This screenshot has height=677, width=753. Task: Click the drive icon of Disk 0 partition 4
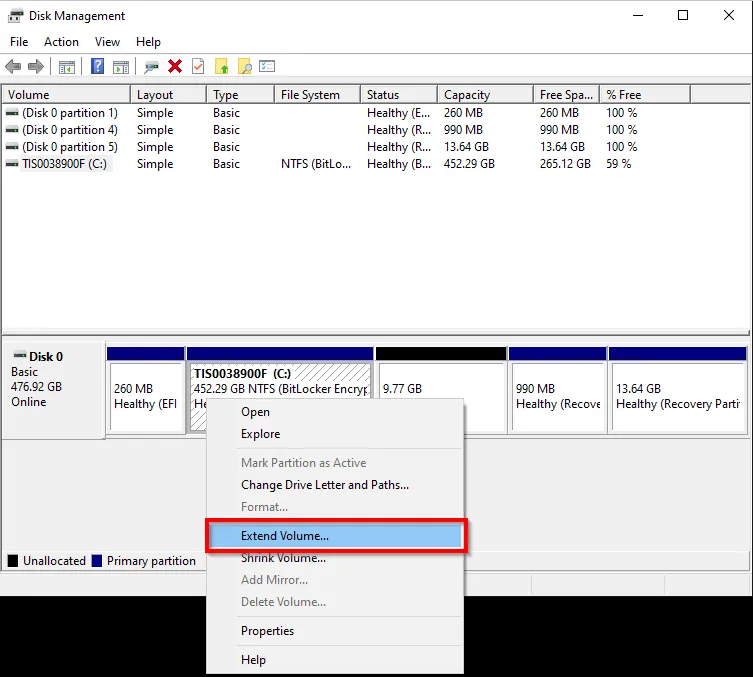coord(12,130)
